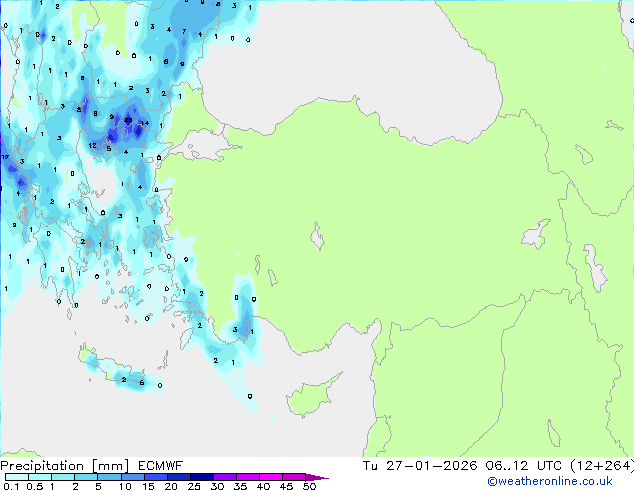
Task: Click the 20–25 mm legend swatch
Action: tap(178, 477)
